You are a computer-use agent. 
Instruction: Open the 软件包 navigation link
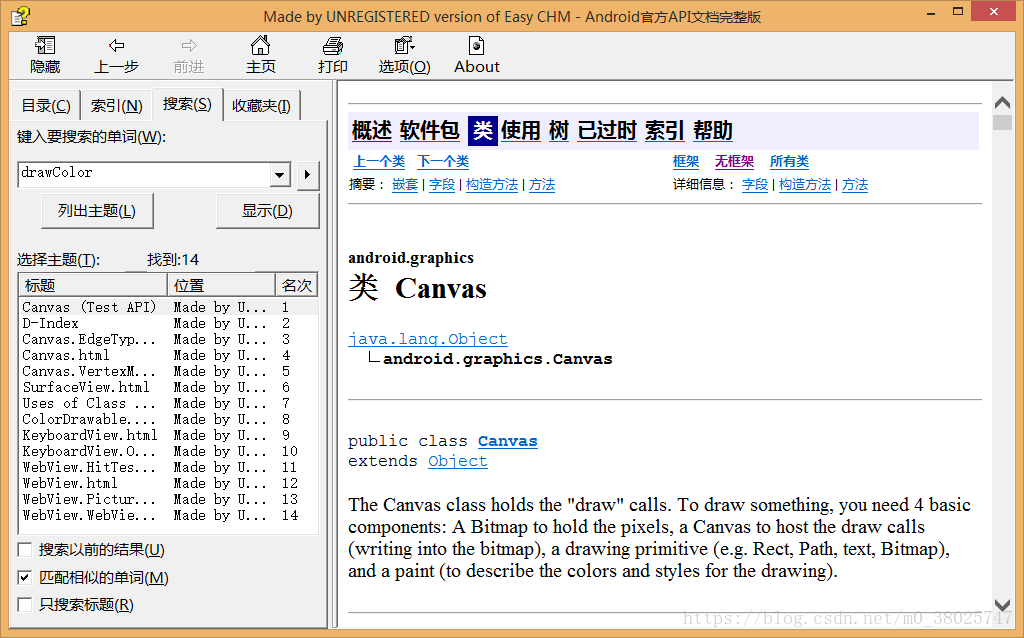coord(430,131)
